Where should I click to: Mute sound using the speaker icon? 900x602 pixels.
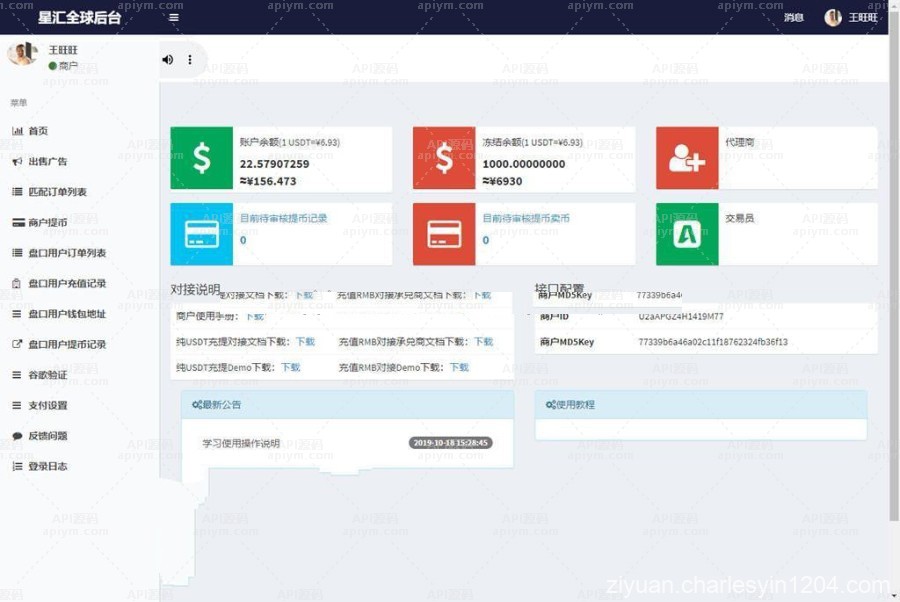[167, 60]
